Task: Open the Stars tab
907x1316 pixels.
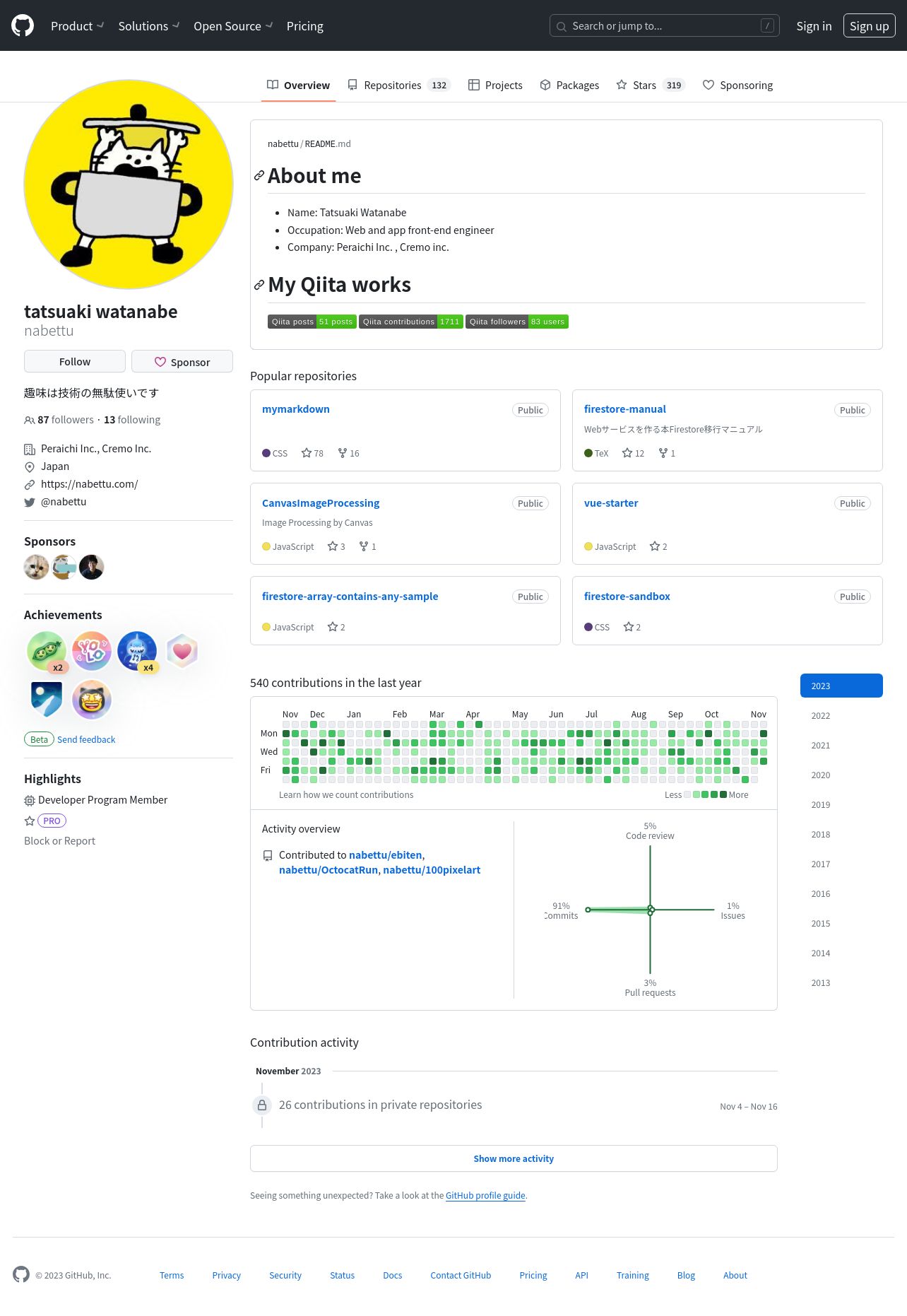Action: pos(651,86)
